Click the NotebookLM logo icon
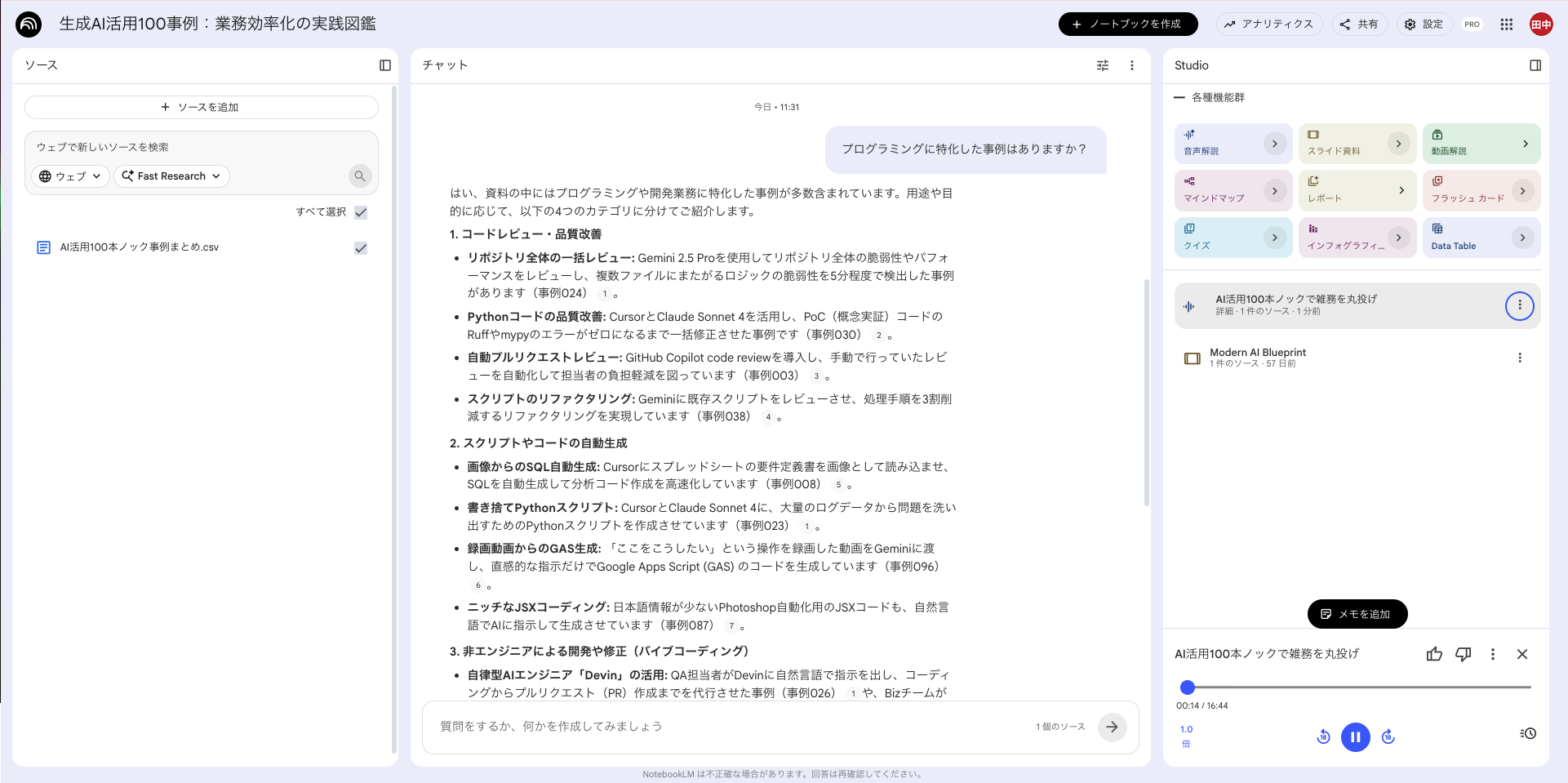1568x783 pixels. (x=29, y=24)
